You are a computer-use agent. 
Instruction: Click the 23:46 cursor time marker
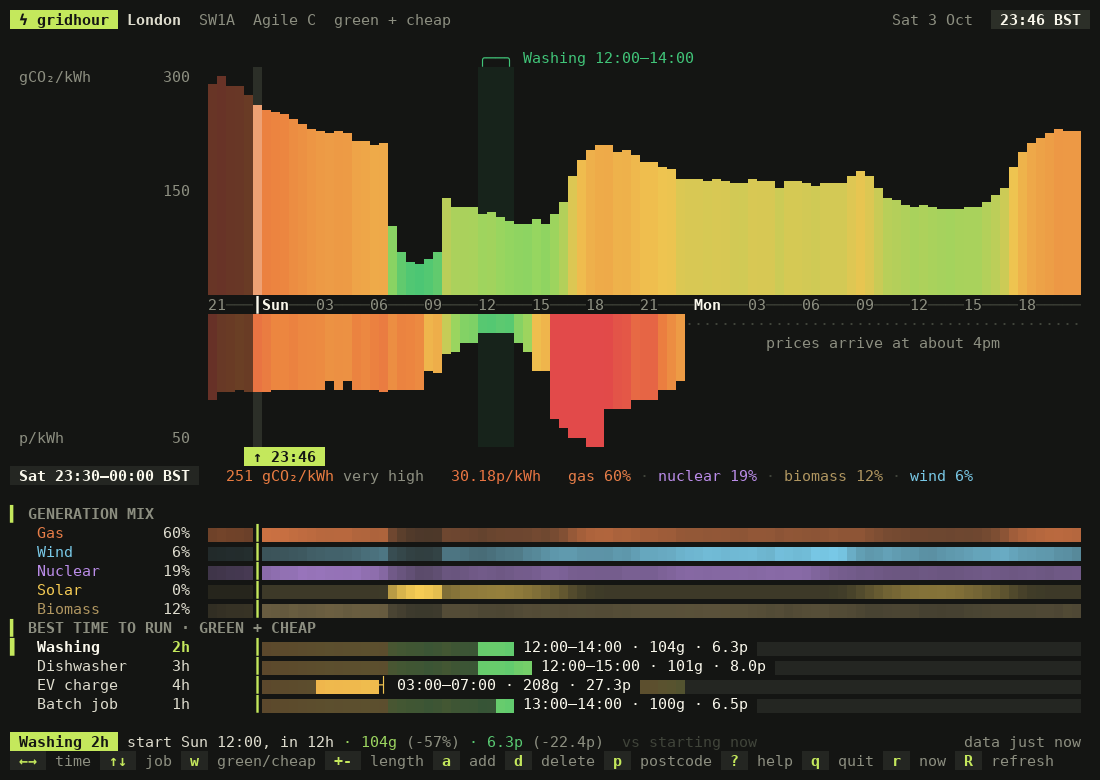(284, 457)
